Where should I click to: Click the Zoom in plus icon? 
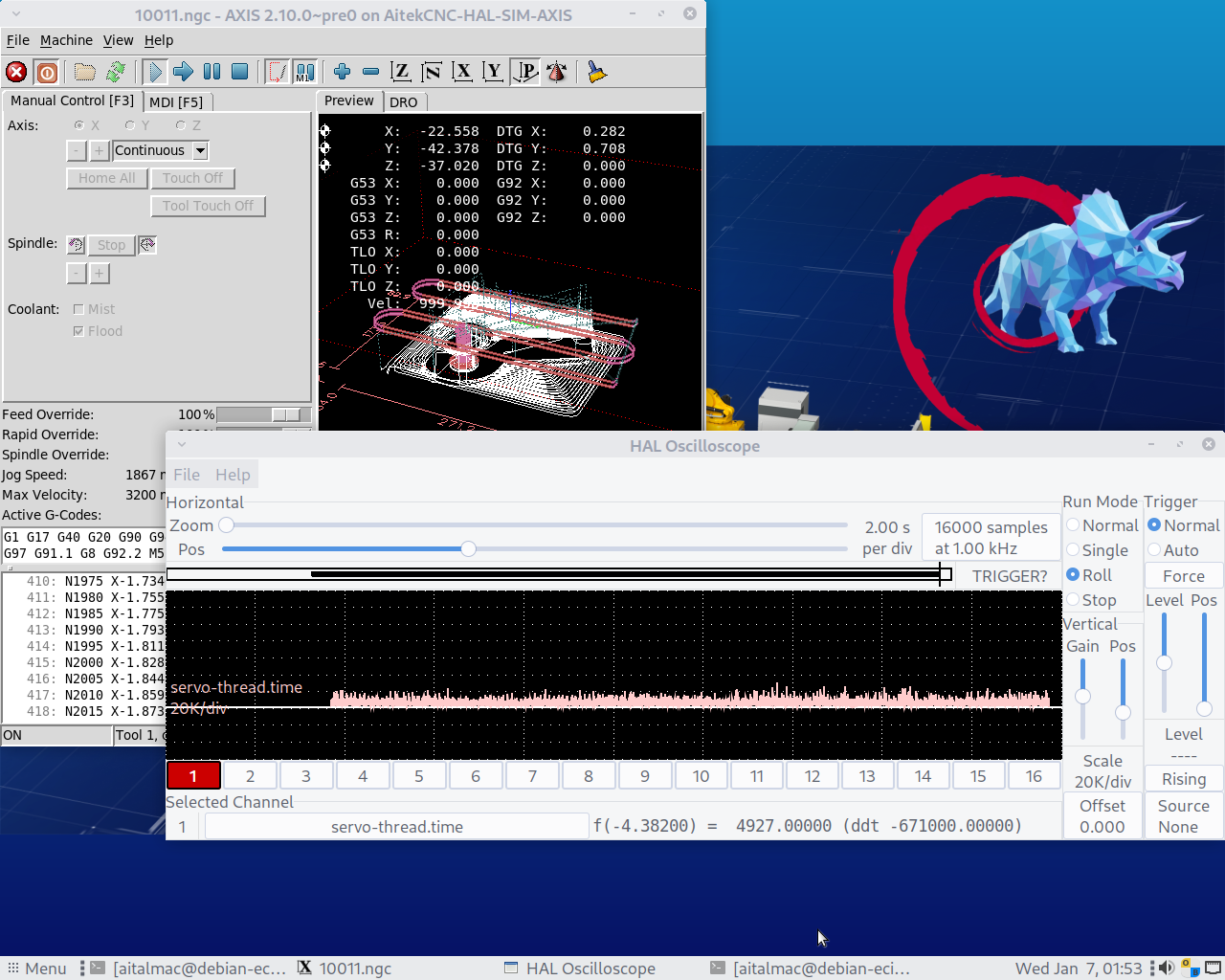342,72
